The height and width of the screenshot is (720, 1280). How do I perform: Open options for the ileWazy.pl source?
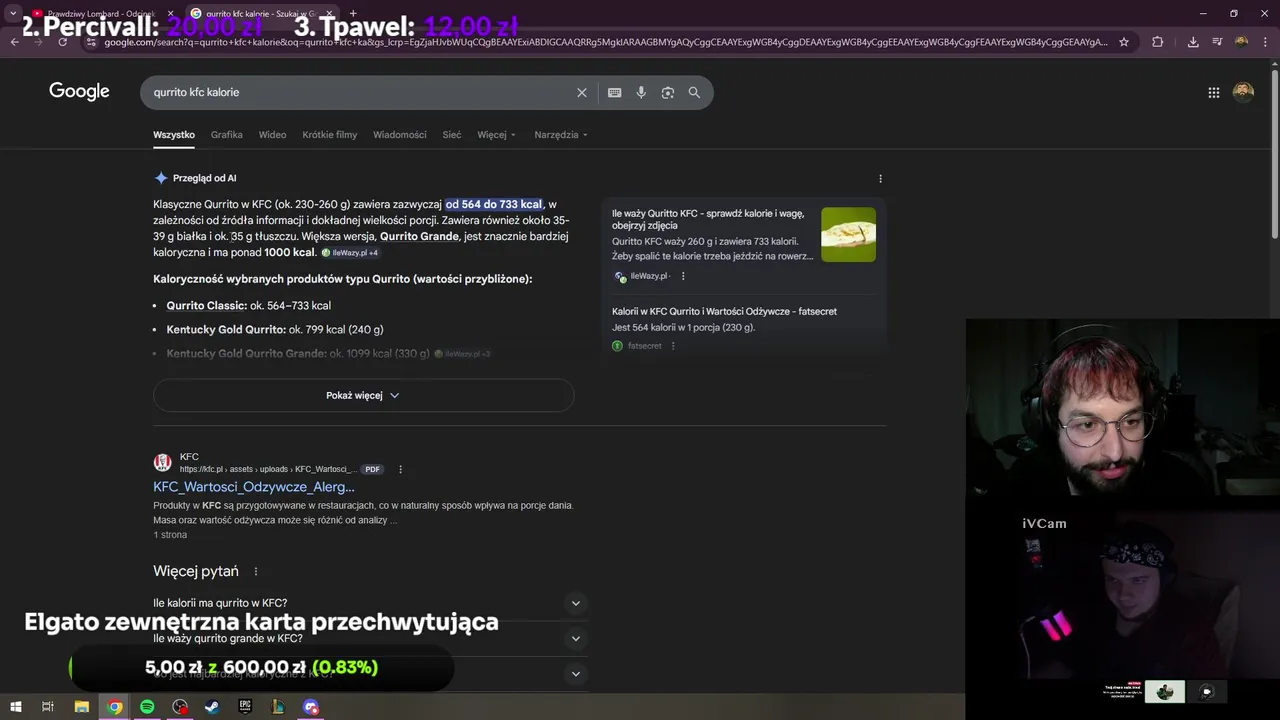tap(683, 276)
